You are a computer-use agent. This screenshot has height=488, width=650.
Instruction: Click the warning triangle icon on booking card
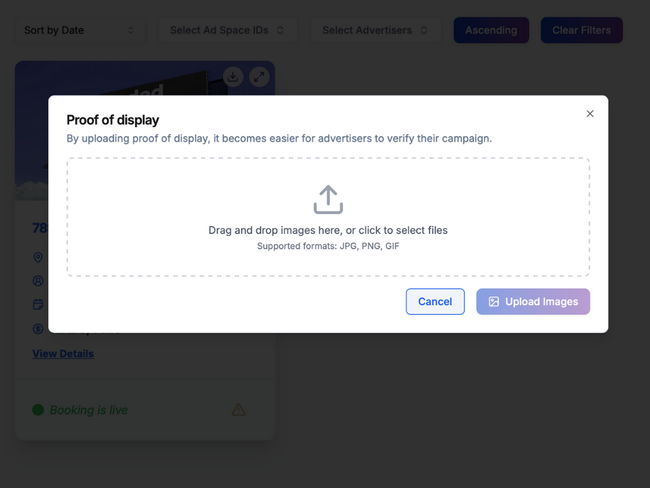(239, 409)
